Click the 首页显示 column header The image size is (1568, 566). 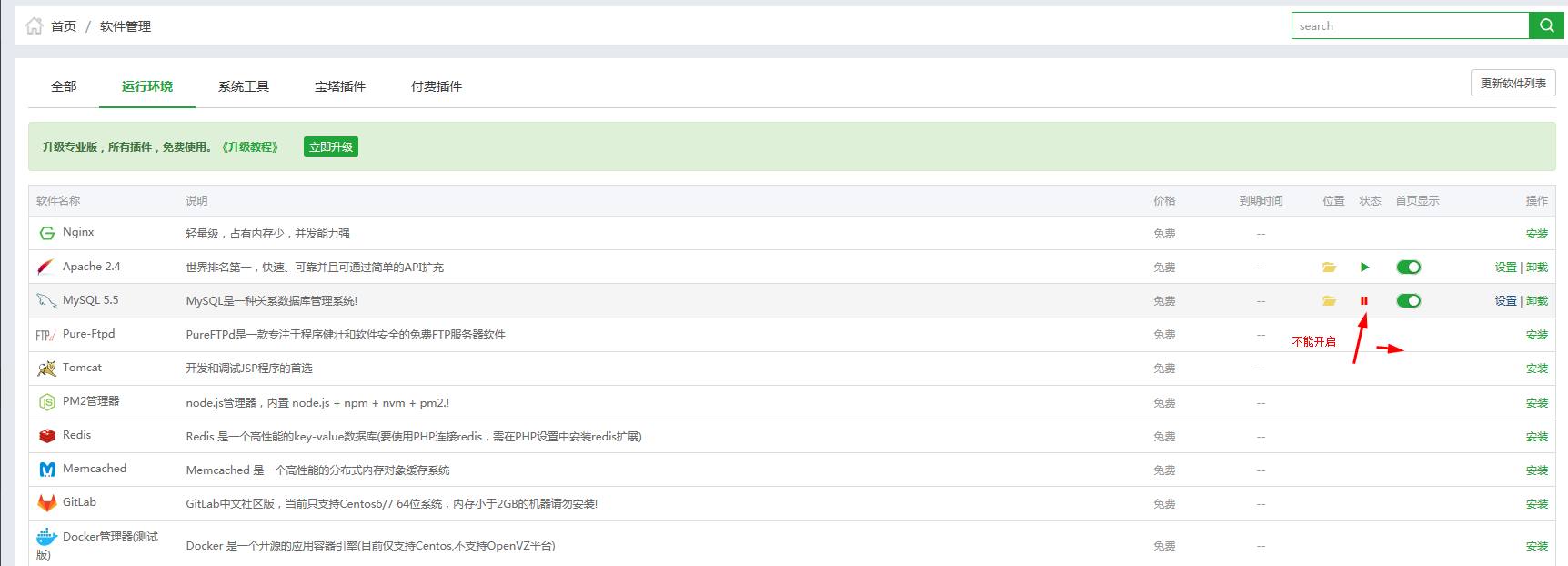click(x=1417, y=201)
